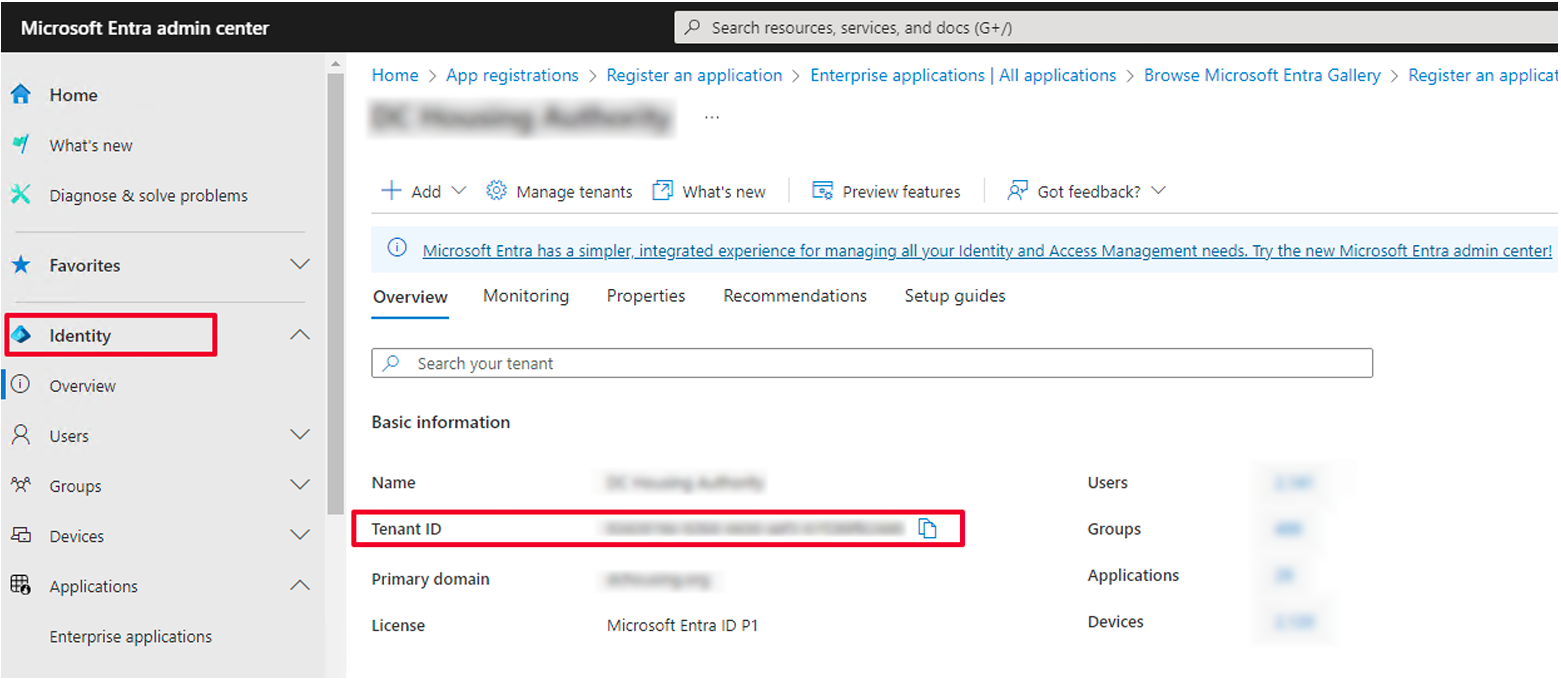Click the Devices icon in the sidebar
Screen dimensions: 1561x685
pyautogui.click(x=23, y=536)
